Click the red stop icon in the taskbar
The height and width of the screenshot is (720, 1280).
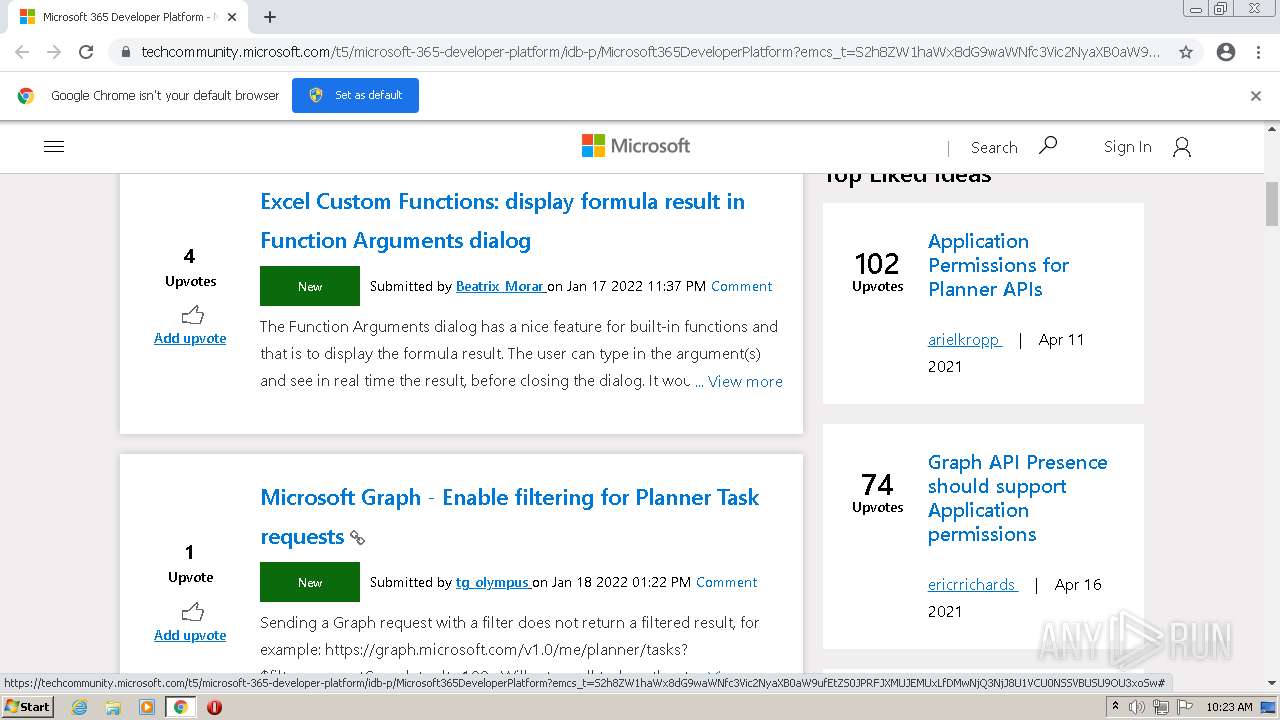click(214, 707)
